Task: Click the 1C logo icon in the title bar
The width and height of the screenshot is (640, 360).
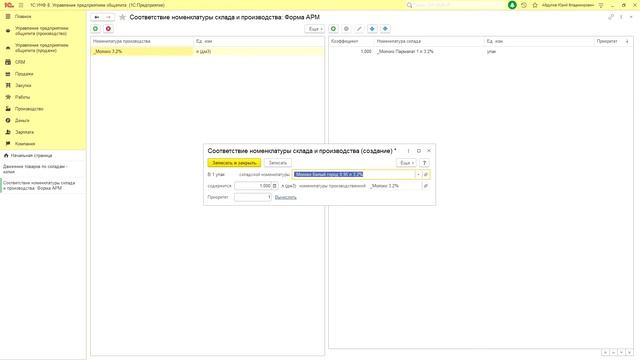Action: [x=9, y=5]
